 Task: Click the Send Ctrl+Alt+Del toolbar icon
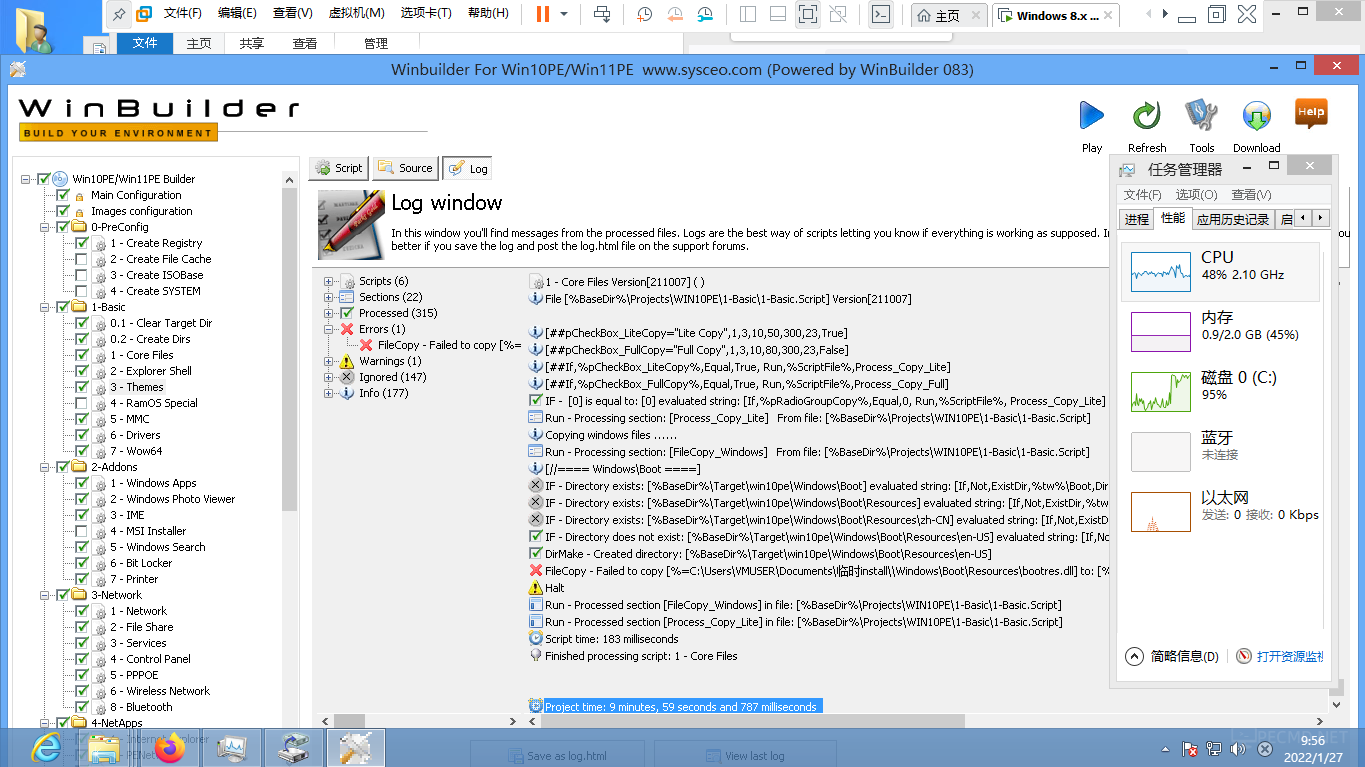(x=602, y=14)
